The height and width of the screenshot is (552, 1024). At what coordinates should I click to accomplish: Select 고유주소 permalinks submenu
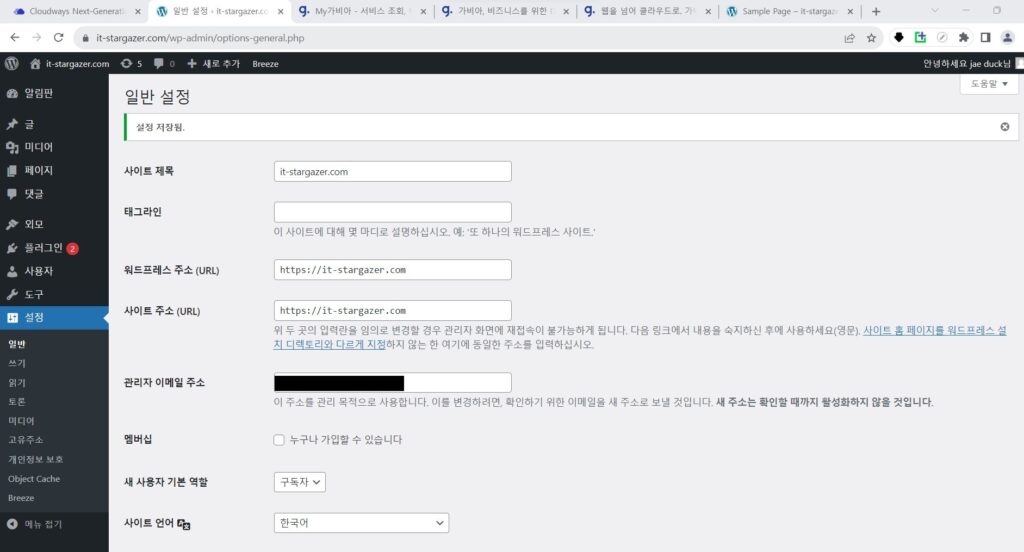click(x=25, y=440)
